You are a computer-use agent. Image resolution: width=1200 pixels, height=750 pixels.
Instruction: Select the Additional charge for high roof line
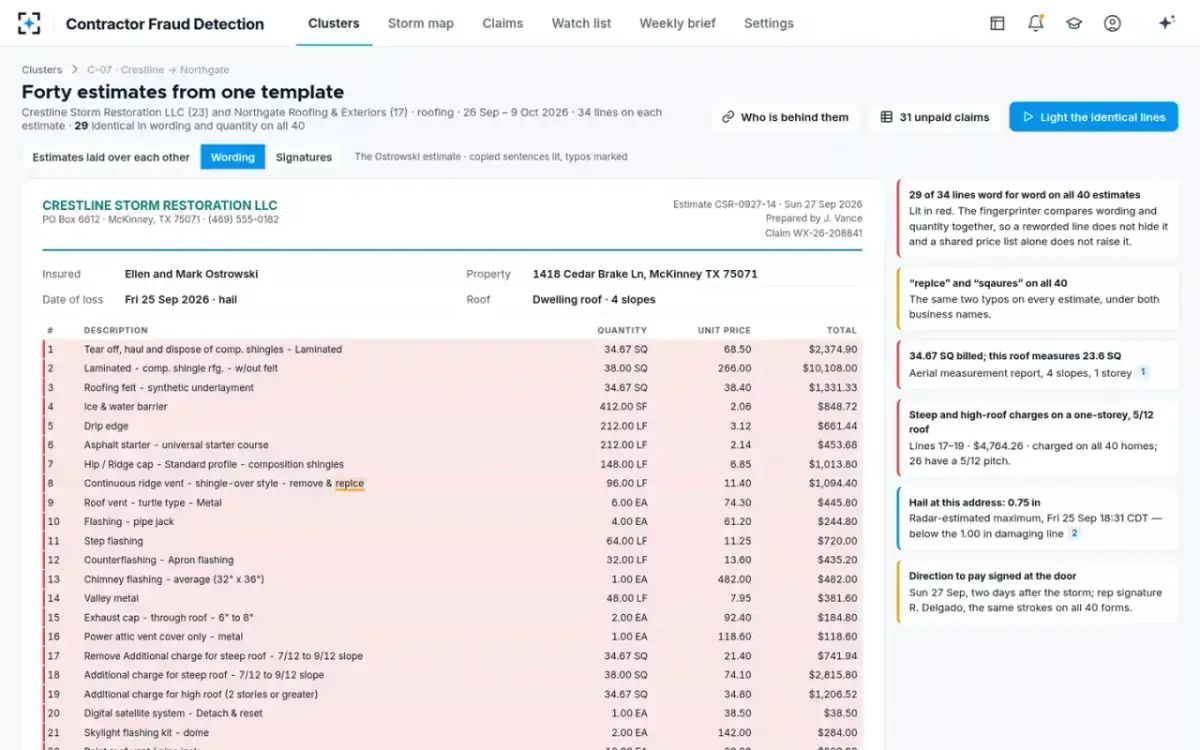click(x=452, y=695)
